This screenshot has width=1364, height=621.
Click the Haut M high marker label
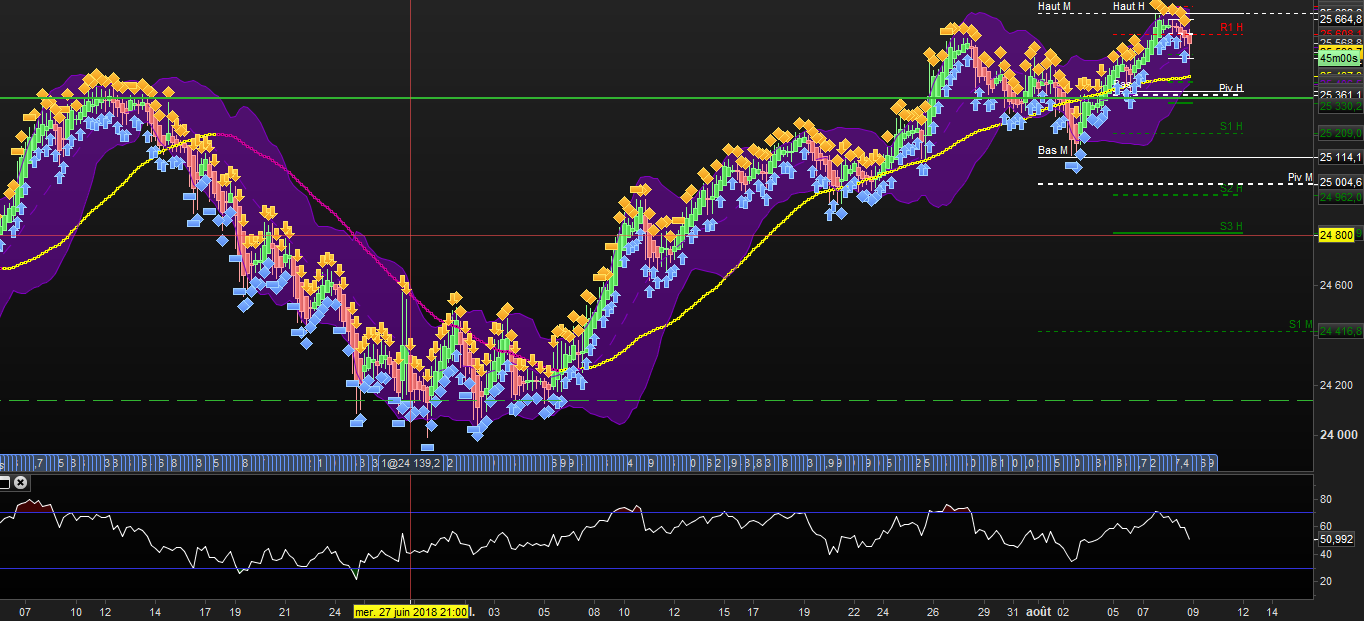(1054, 7)
